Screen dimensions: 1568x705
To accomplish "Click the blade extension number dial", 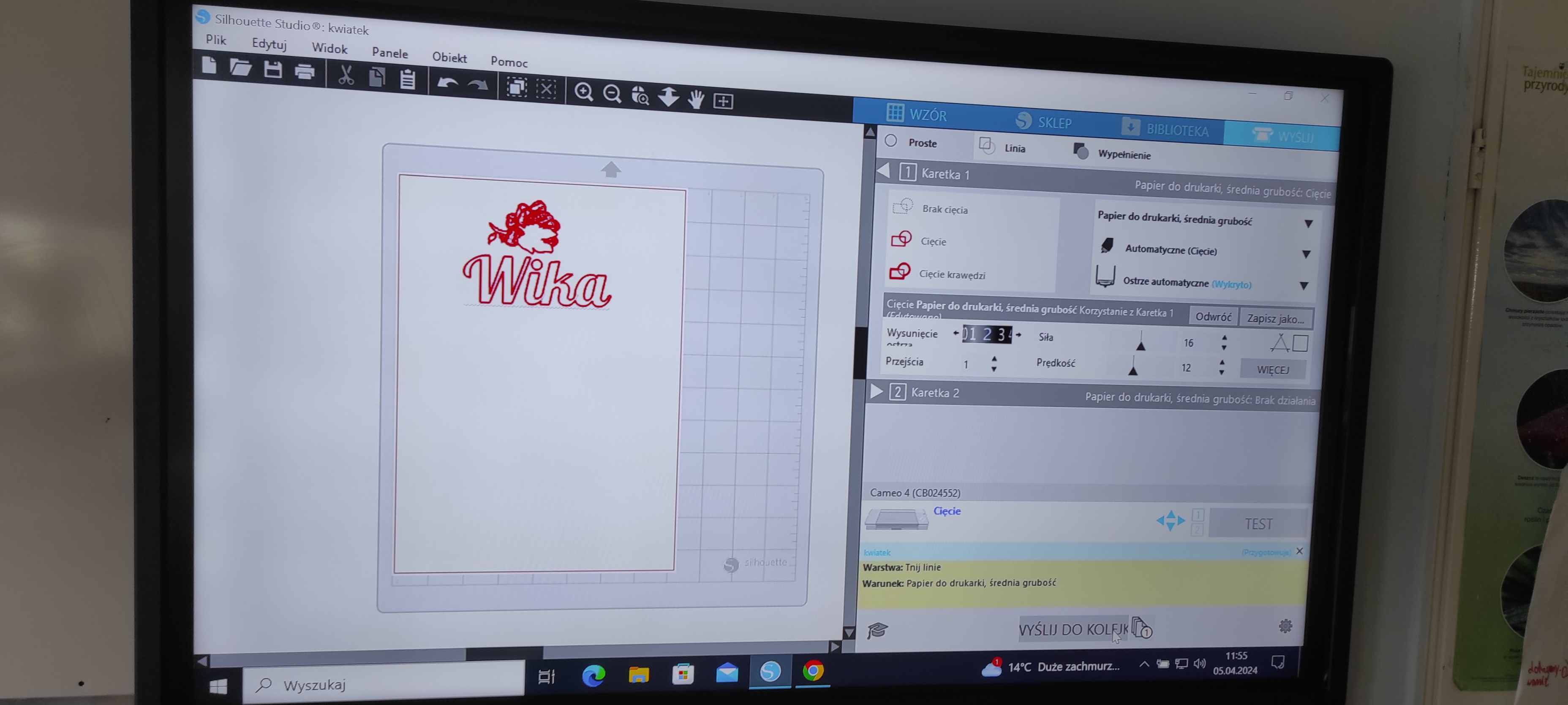I will 987,334.
